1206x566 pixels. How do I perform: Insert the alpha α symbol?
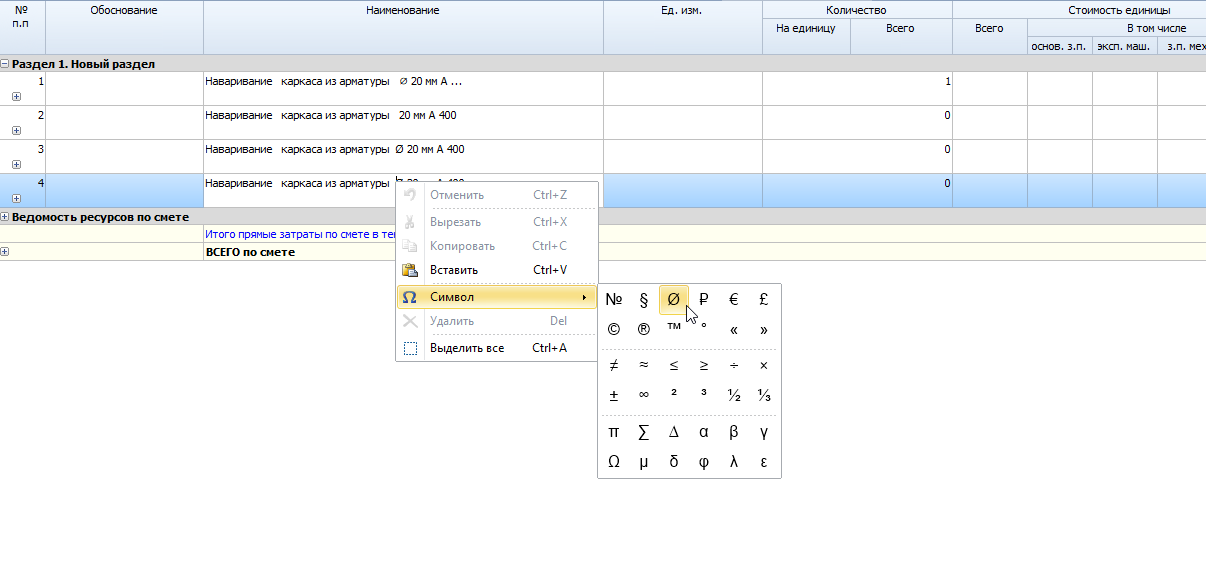tap(704, 432)
